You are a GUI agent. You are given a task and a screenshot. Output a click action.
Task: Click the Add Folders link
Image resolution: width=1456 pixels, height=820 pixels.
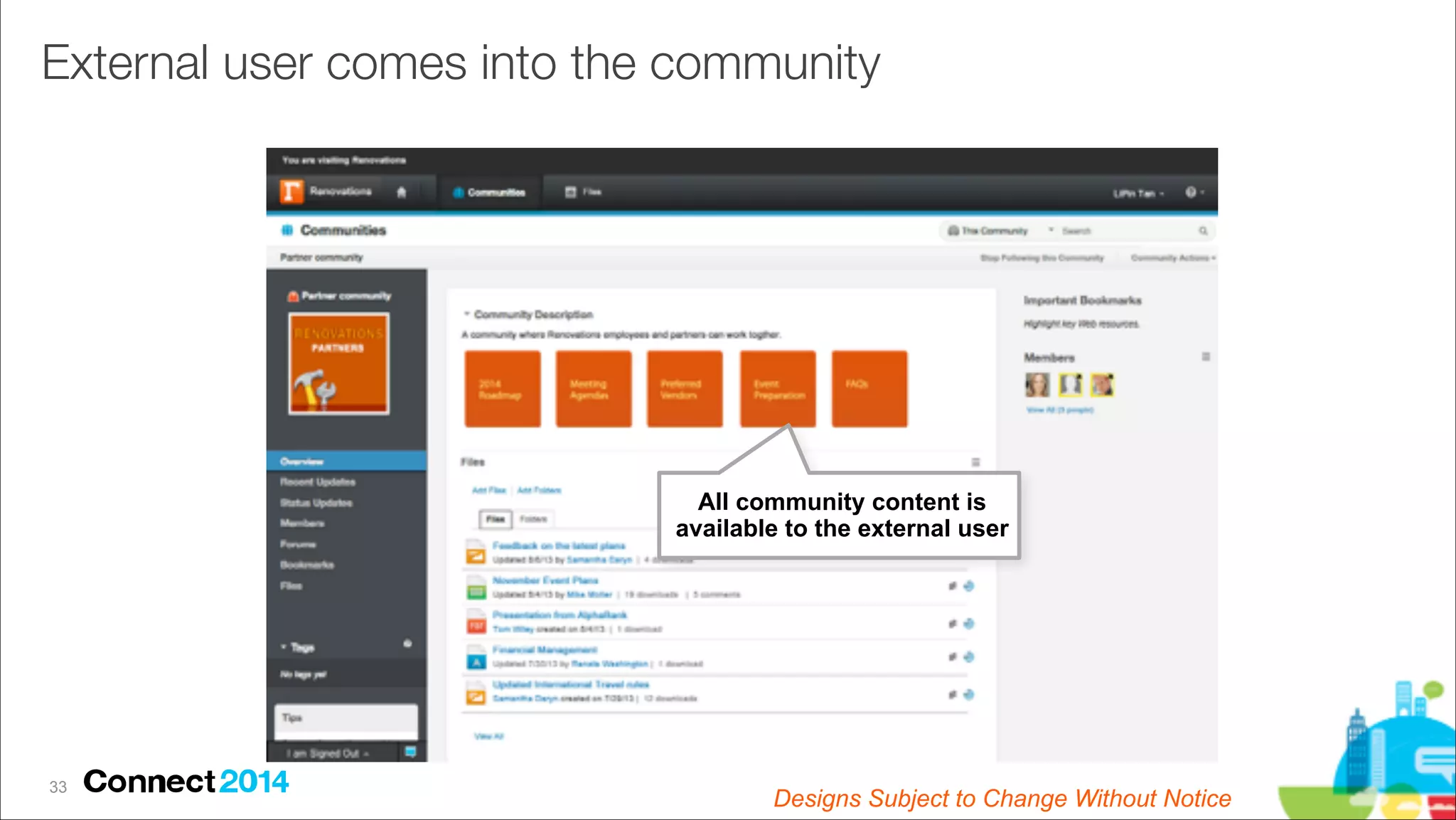point(539,490)
